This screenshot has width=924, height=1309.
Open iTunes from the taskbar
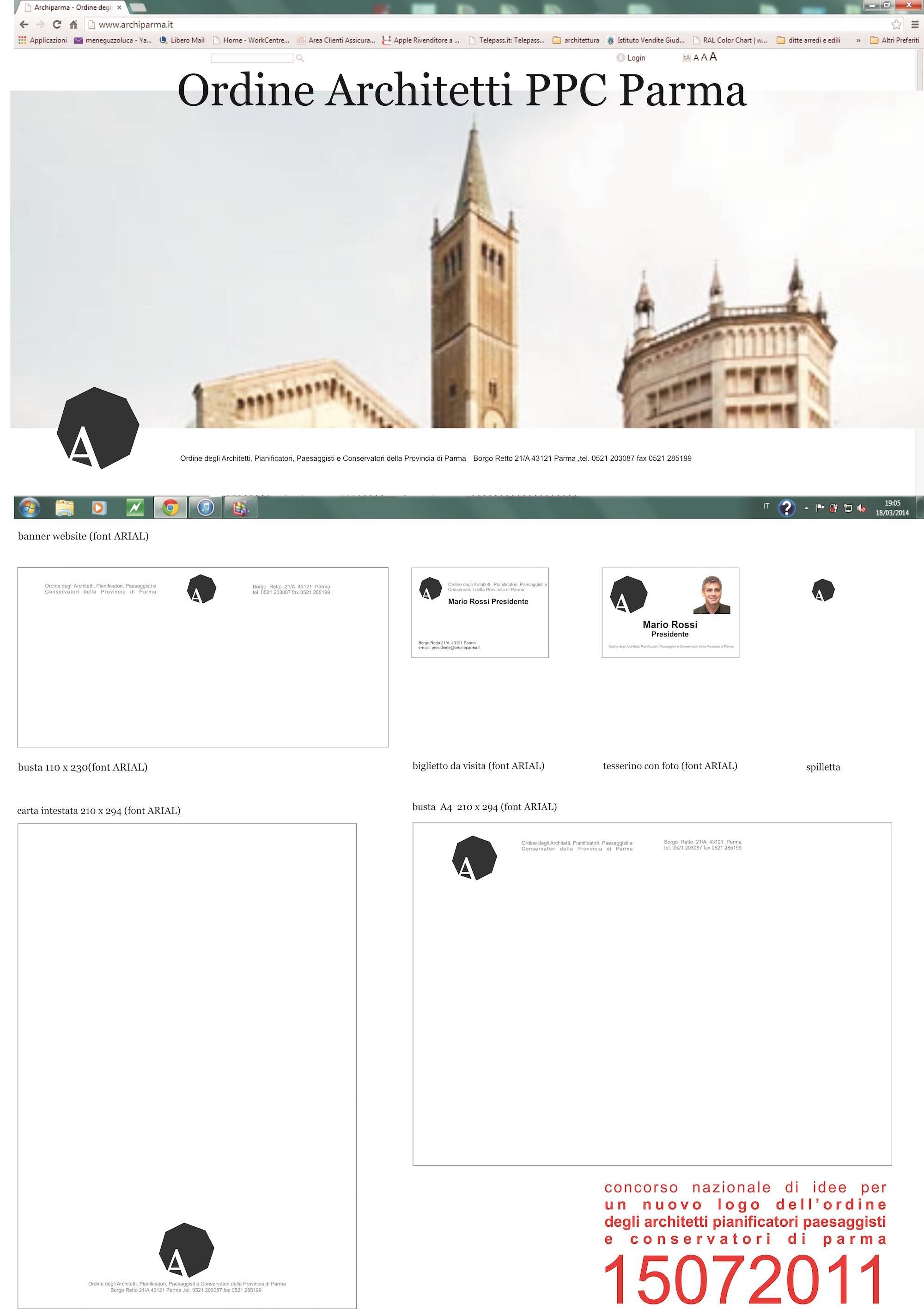[206, 508]
